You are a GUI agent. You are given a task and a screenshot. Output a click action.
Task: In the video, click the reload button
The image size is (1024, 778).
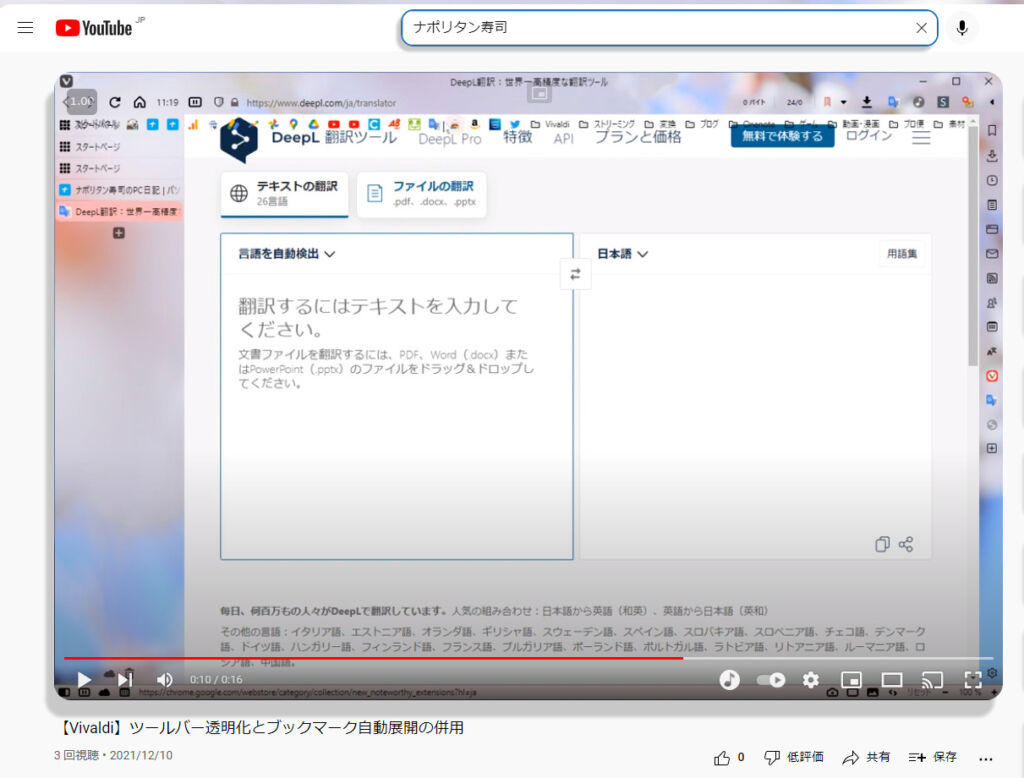[x=115, y=102]
